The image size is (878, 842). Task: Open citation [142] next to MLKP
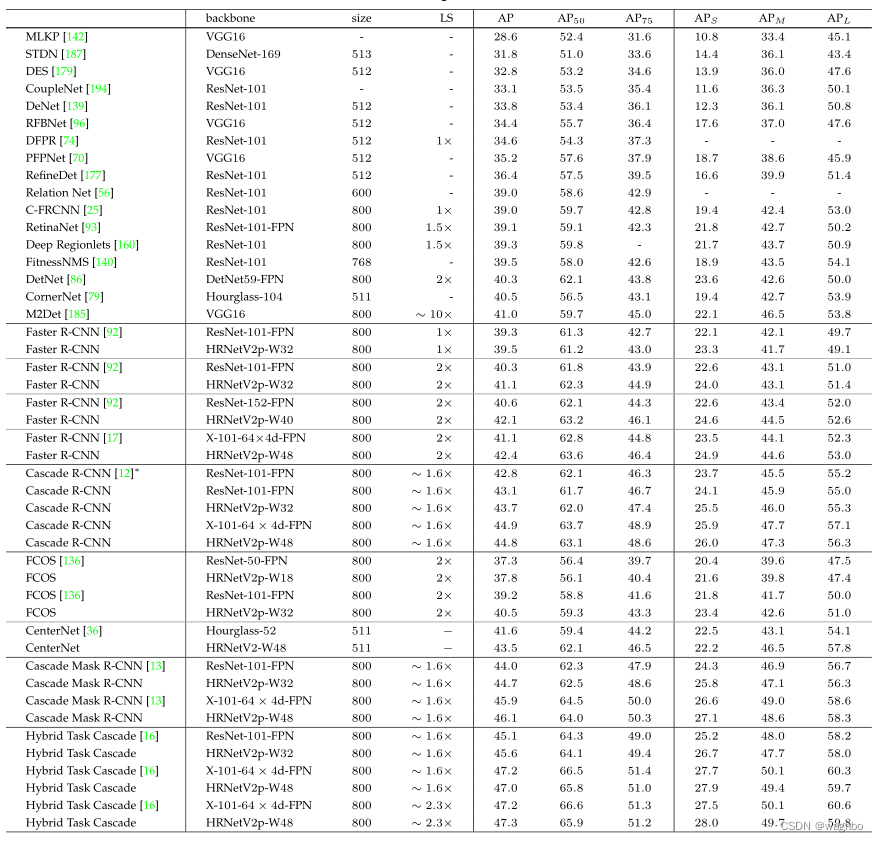coord(75,37)
